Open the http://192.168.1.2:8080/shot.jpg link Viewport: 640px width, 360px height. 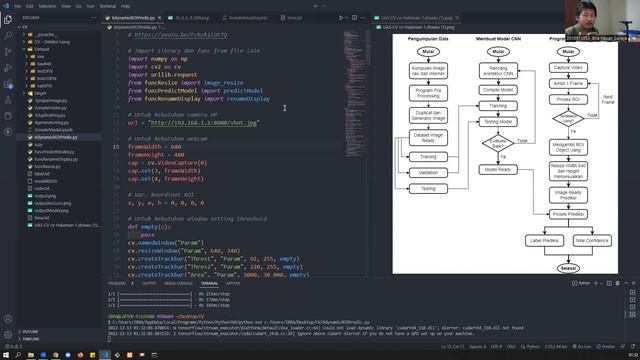[204, 123]
